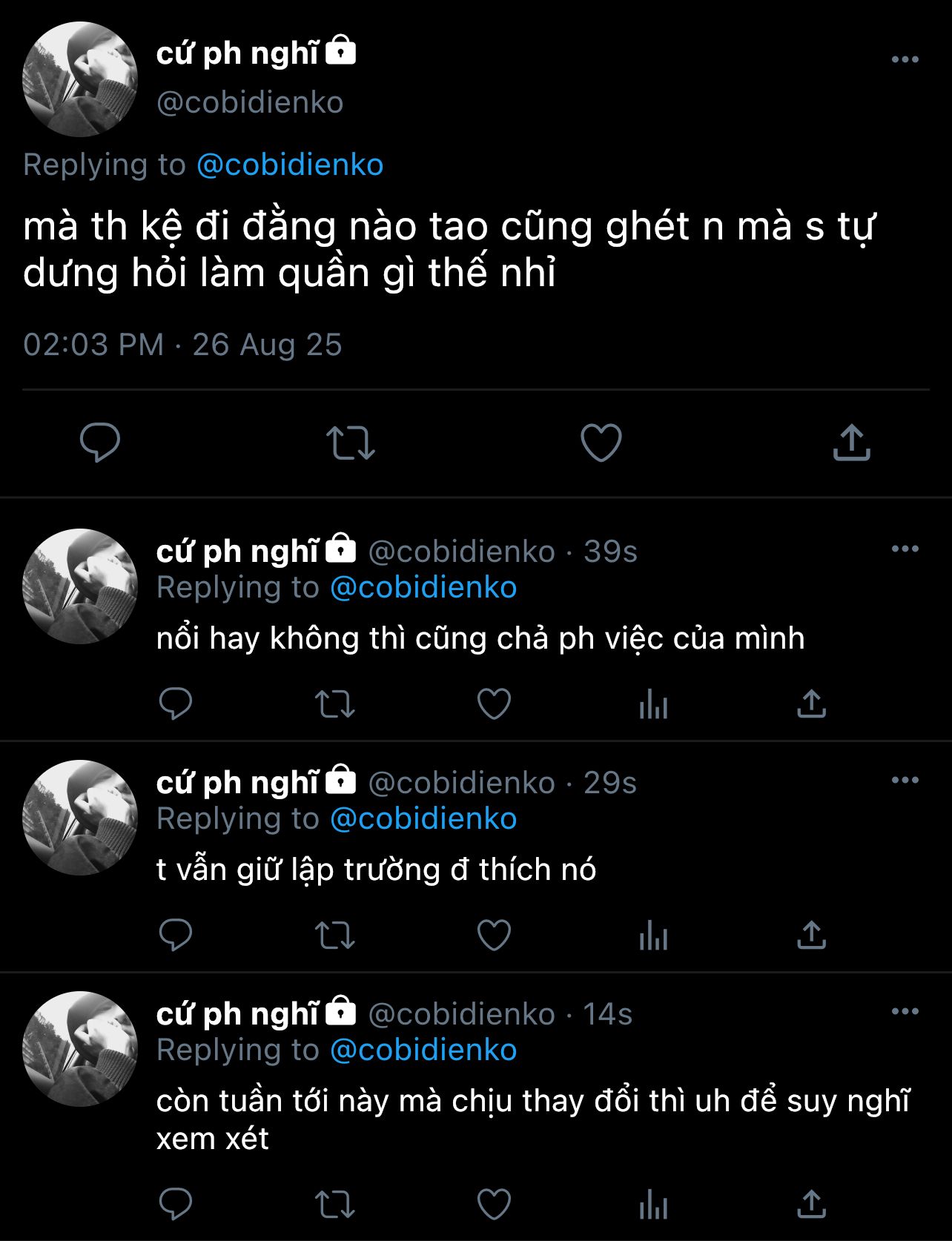
Task: Open the @cobidienko mention in 14s reply
Action: pyautogui.click(x=423, y=1050)
